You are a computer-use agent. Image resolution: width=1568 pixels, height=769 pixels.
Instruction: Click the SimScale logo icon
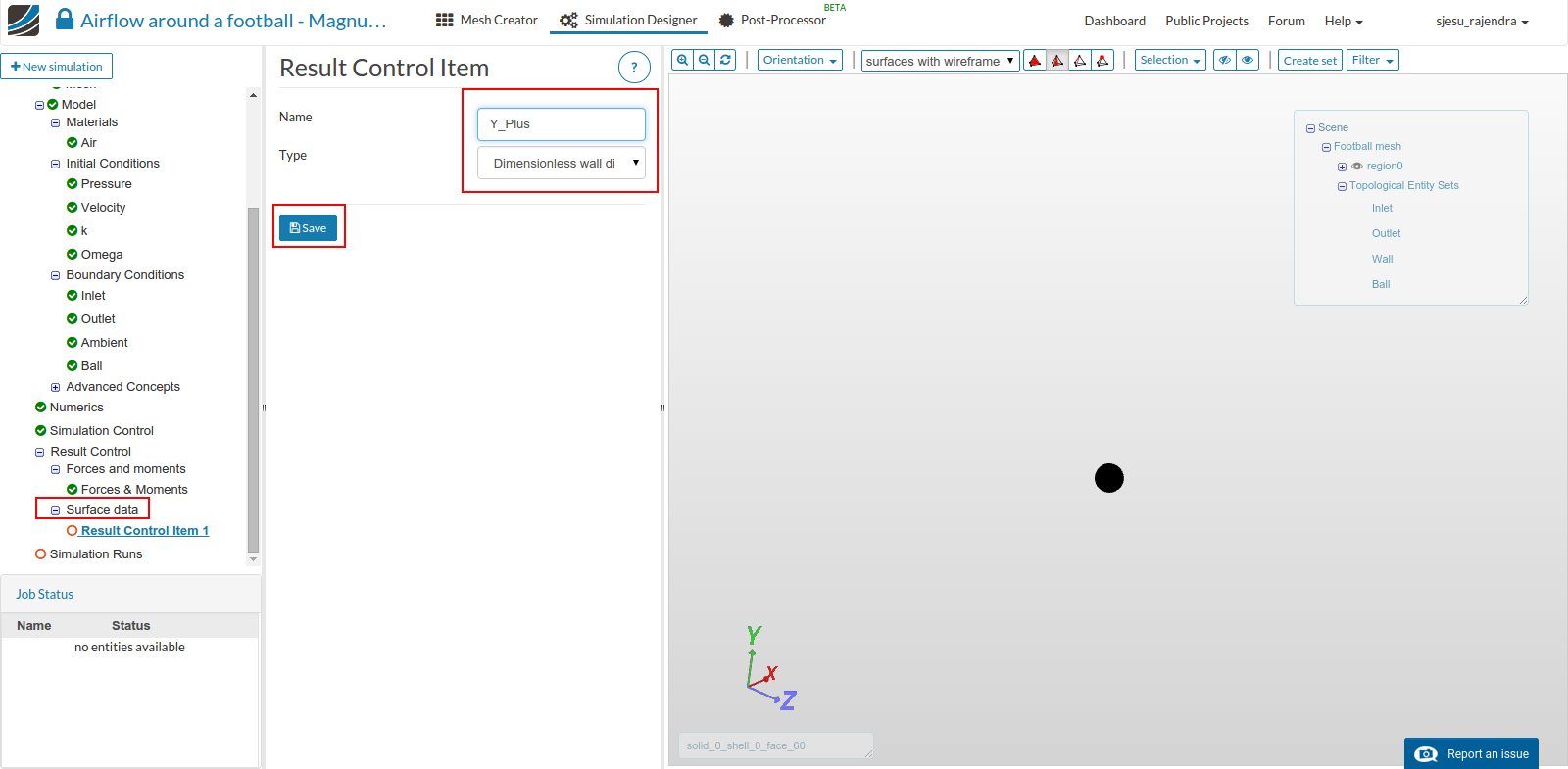pyautogui.click(x=24, y=21)
